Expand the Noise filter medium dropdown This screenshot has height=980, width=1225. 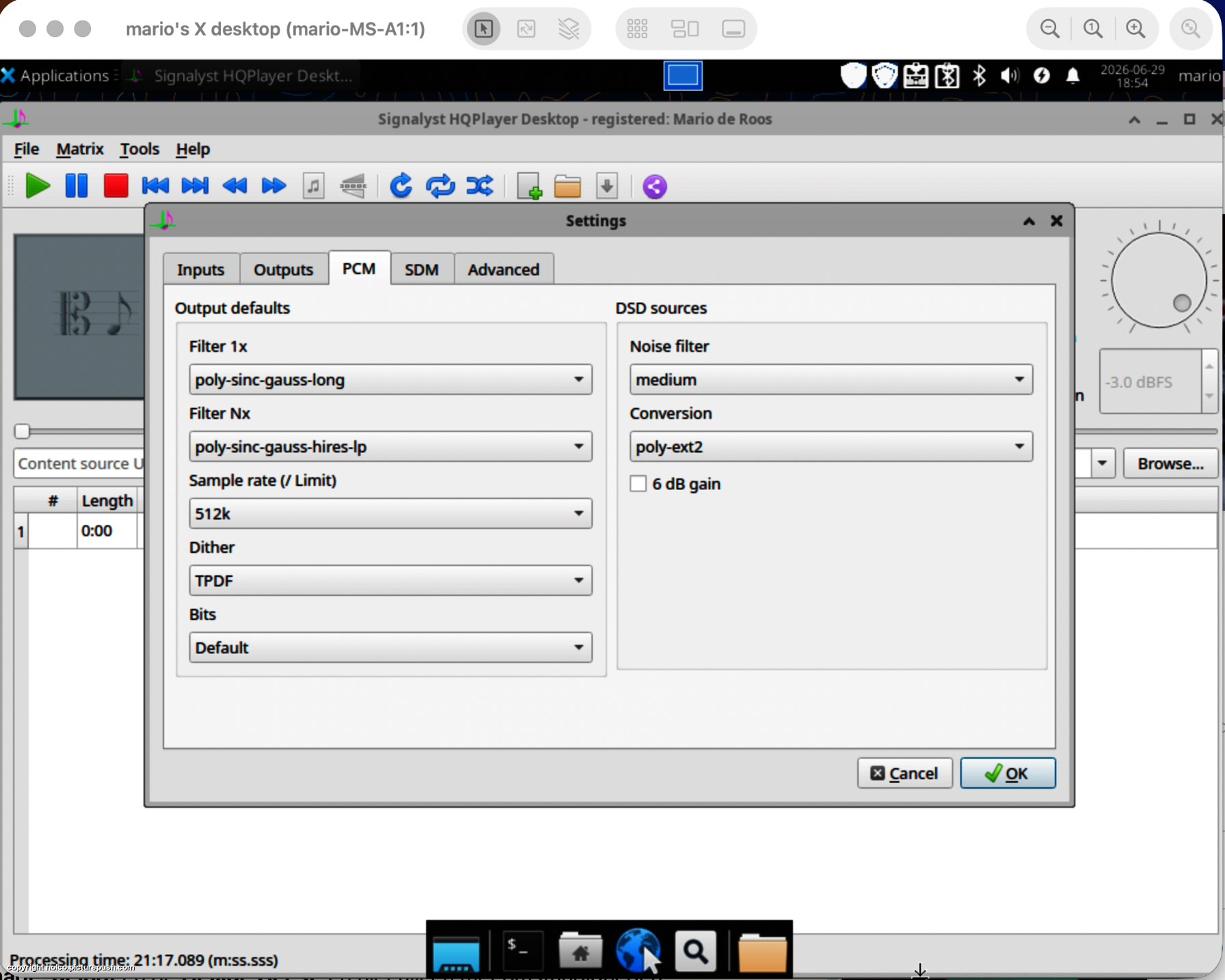click(x=831, y=379)
